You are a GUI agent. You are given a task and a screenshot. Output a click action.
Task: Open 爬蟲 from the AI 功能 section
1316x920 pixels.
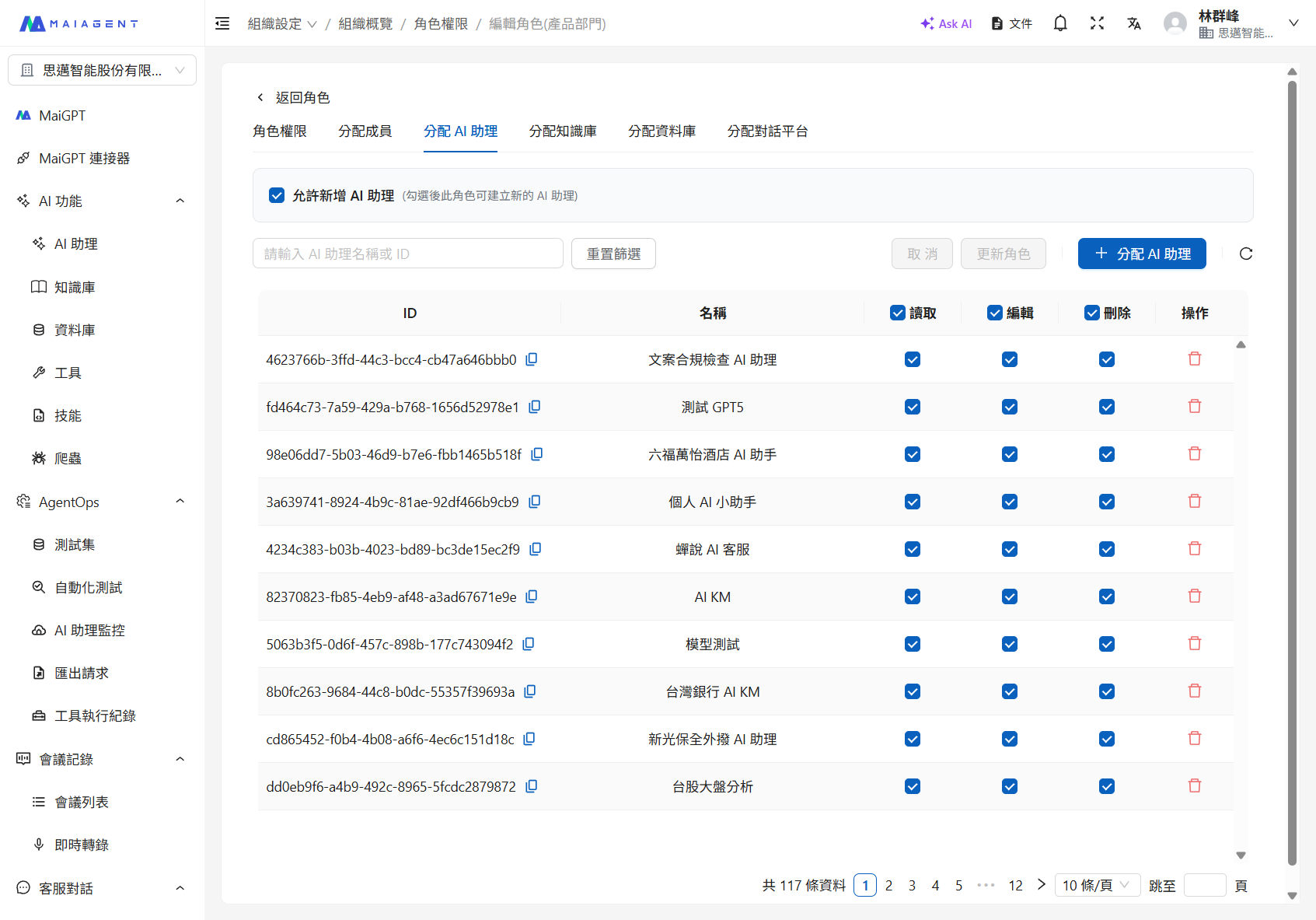tap(67, 458)
